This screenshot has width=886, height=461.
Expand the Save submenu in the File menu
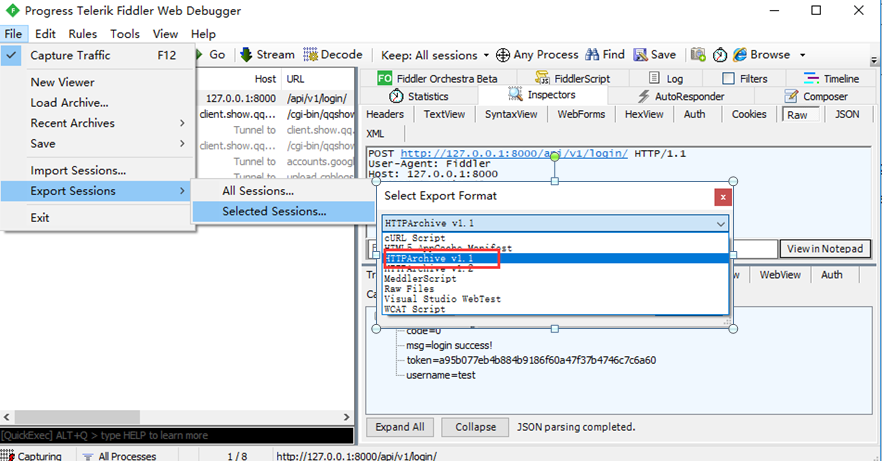coord(98,143)
